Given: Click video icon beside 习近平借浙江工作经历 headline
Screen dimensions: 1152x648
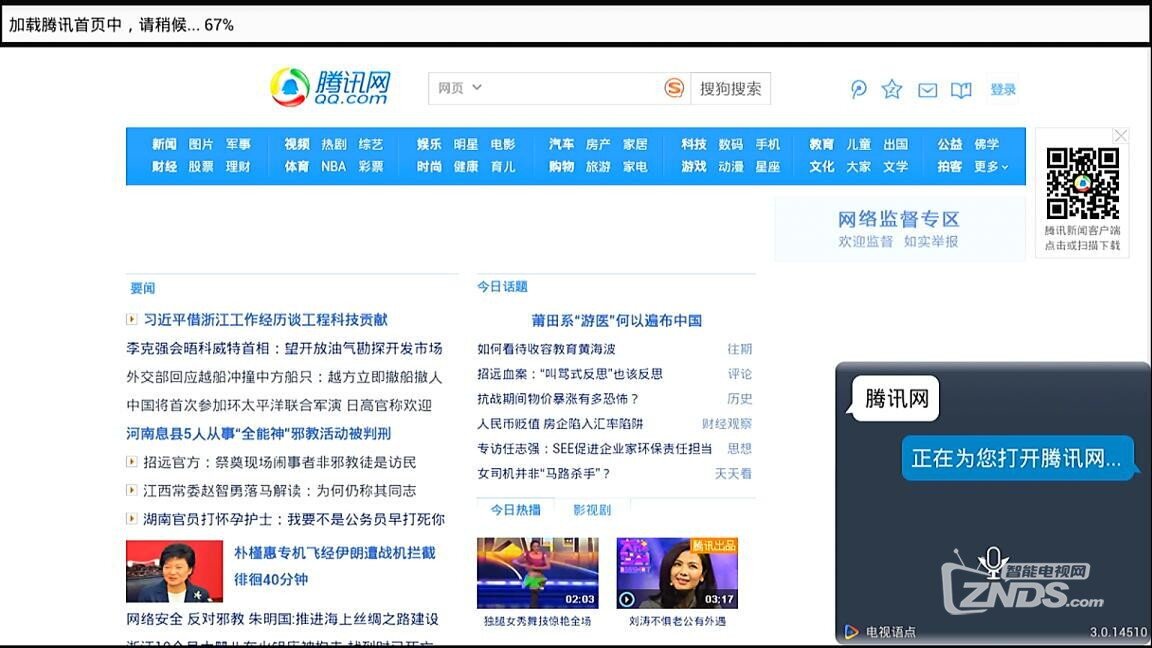Looking at the screenshot, I should [132, 319].
